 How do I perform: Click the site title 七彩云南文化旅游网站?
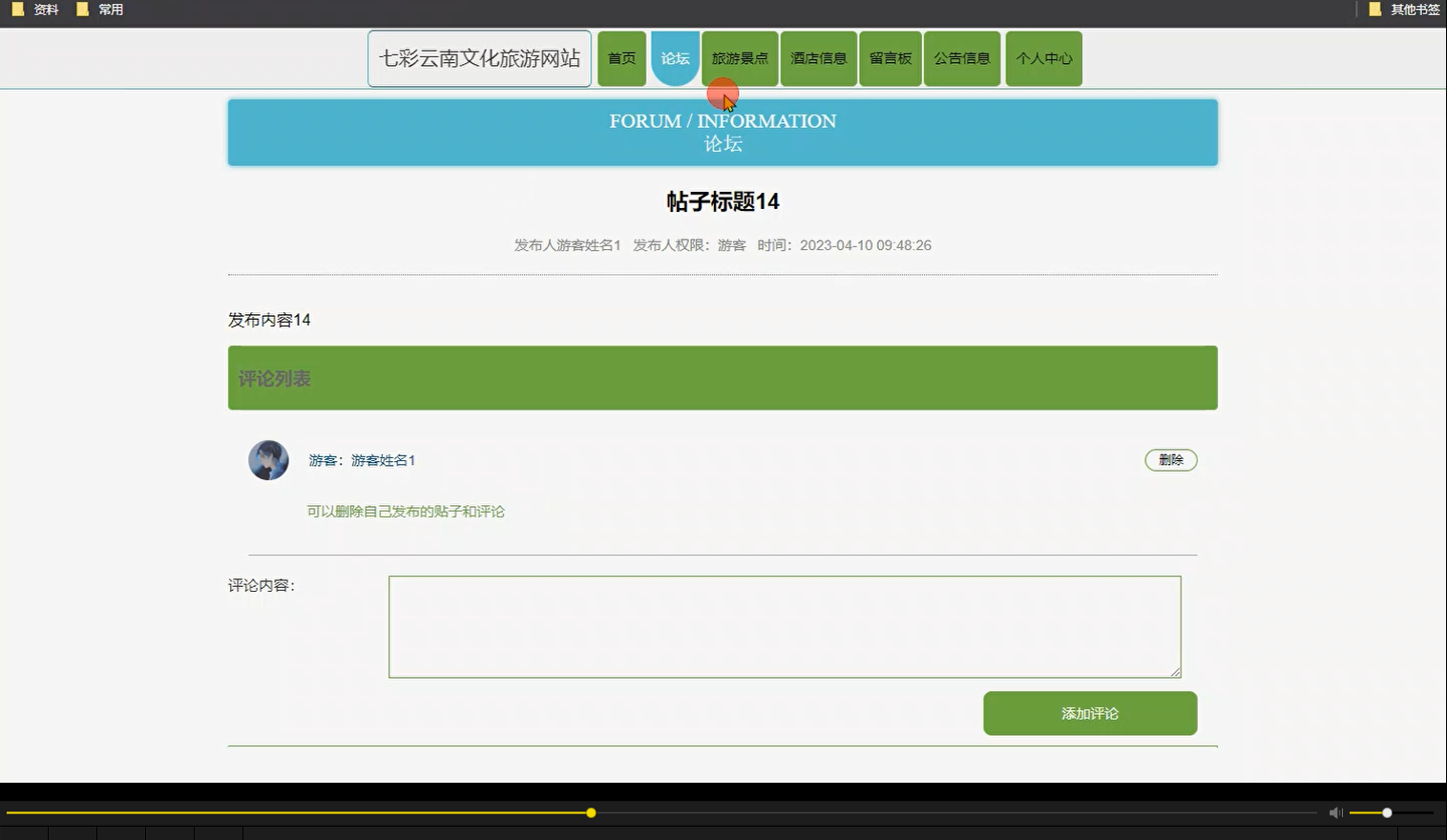coord(479,58)
